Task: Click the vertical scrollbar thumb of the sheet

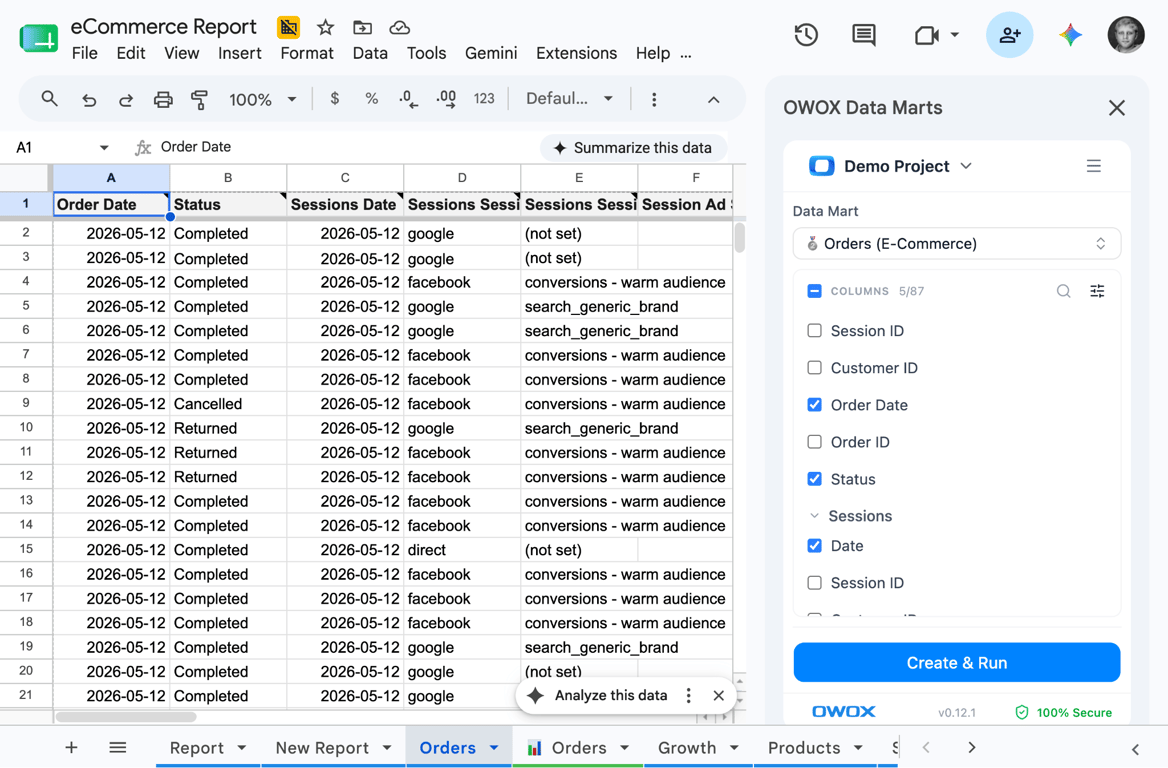Action: [x=740, y=238]
